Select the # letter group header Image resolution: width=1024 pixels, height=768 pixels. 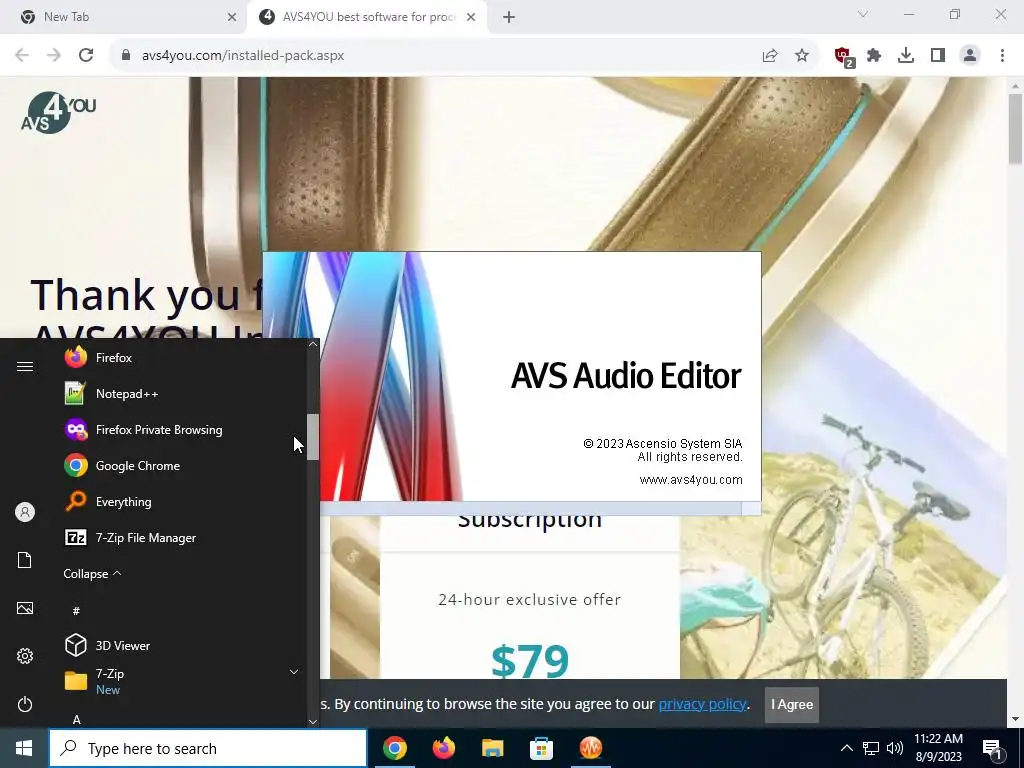click(76, 611)
